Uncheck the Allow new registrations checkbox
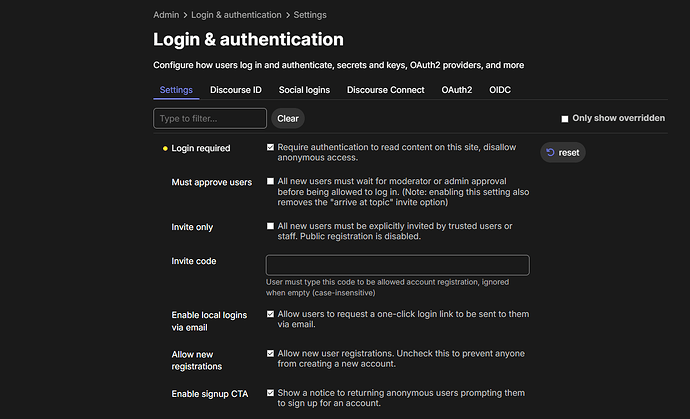Image resolution: width=690 pixels, height=419 pixels. (270, 353)
